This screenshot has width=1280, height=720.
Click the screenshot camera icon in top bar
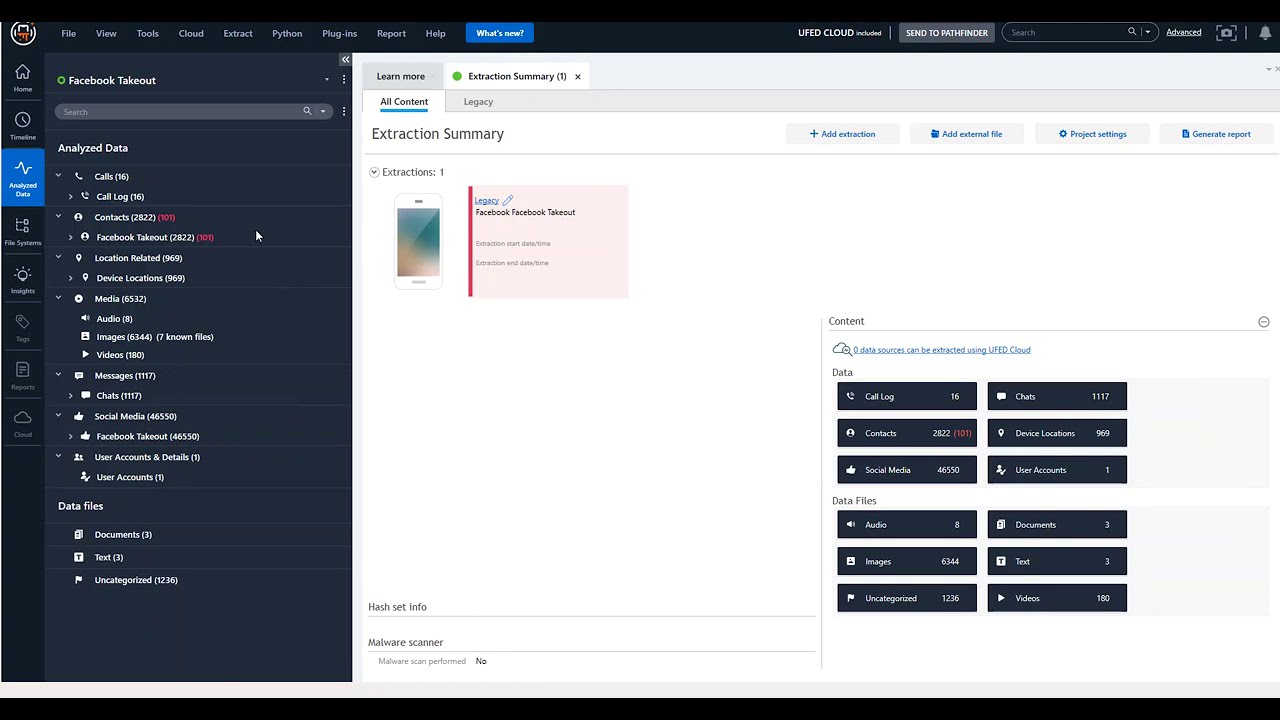(1227, 32)
